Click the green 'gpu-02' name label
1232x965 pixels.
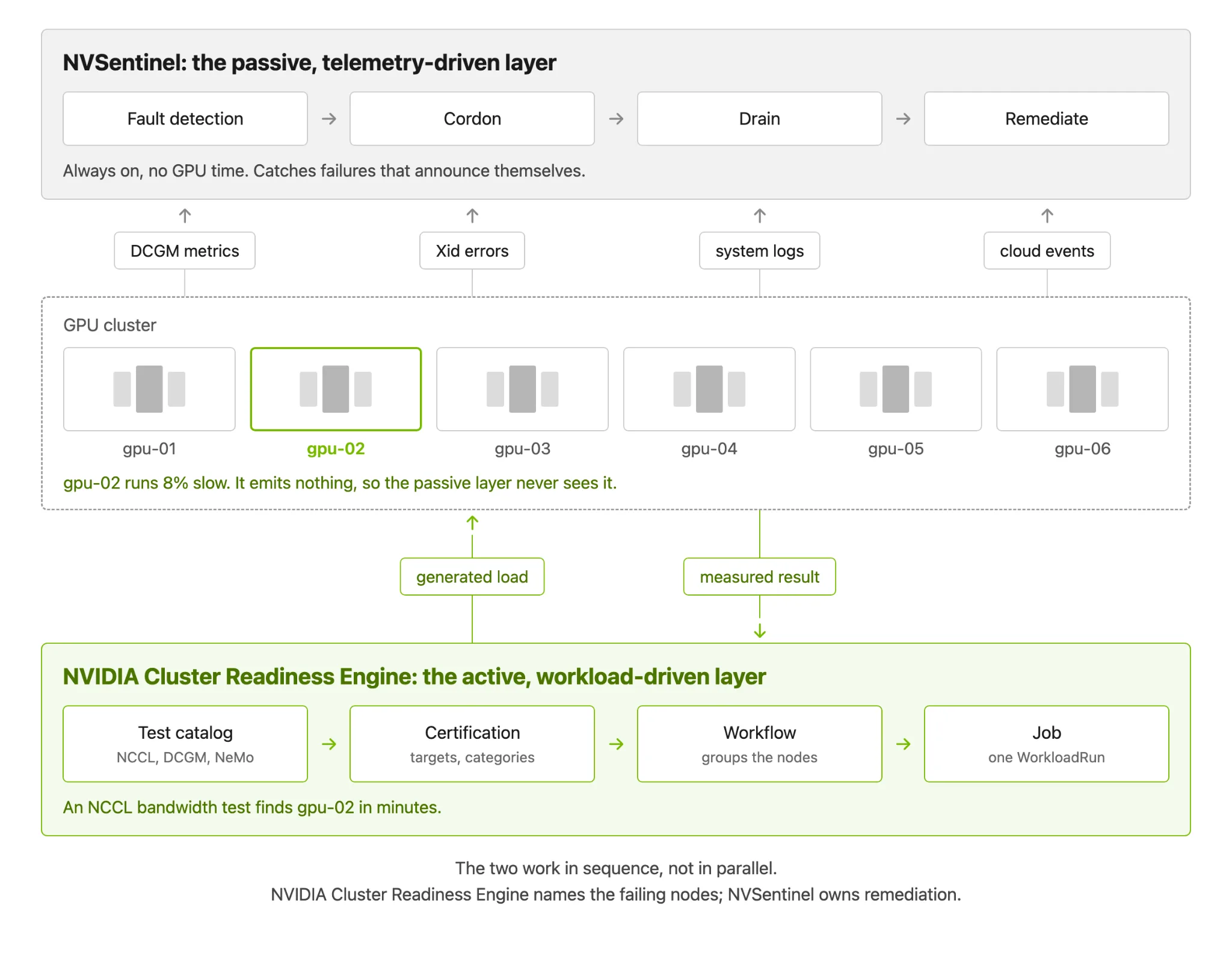pyautogui.click(x=336, y=449)
